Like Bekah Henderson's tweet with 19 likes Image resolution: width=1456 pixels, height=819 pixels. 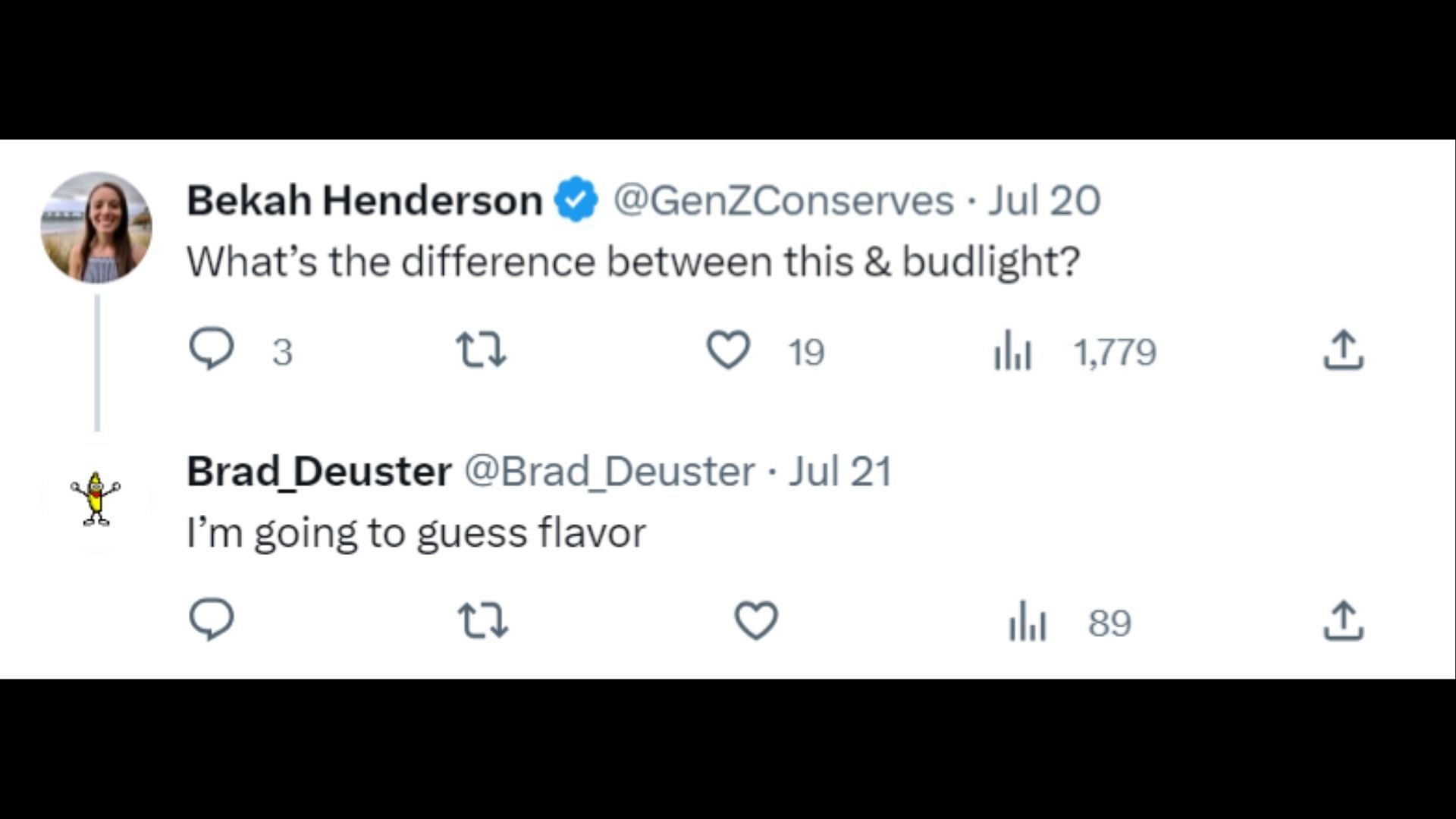(x=729, y=350)
